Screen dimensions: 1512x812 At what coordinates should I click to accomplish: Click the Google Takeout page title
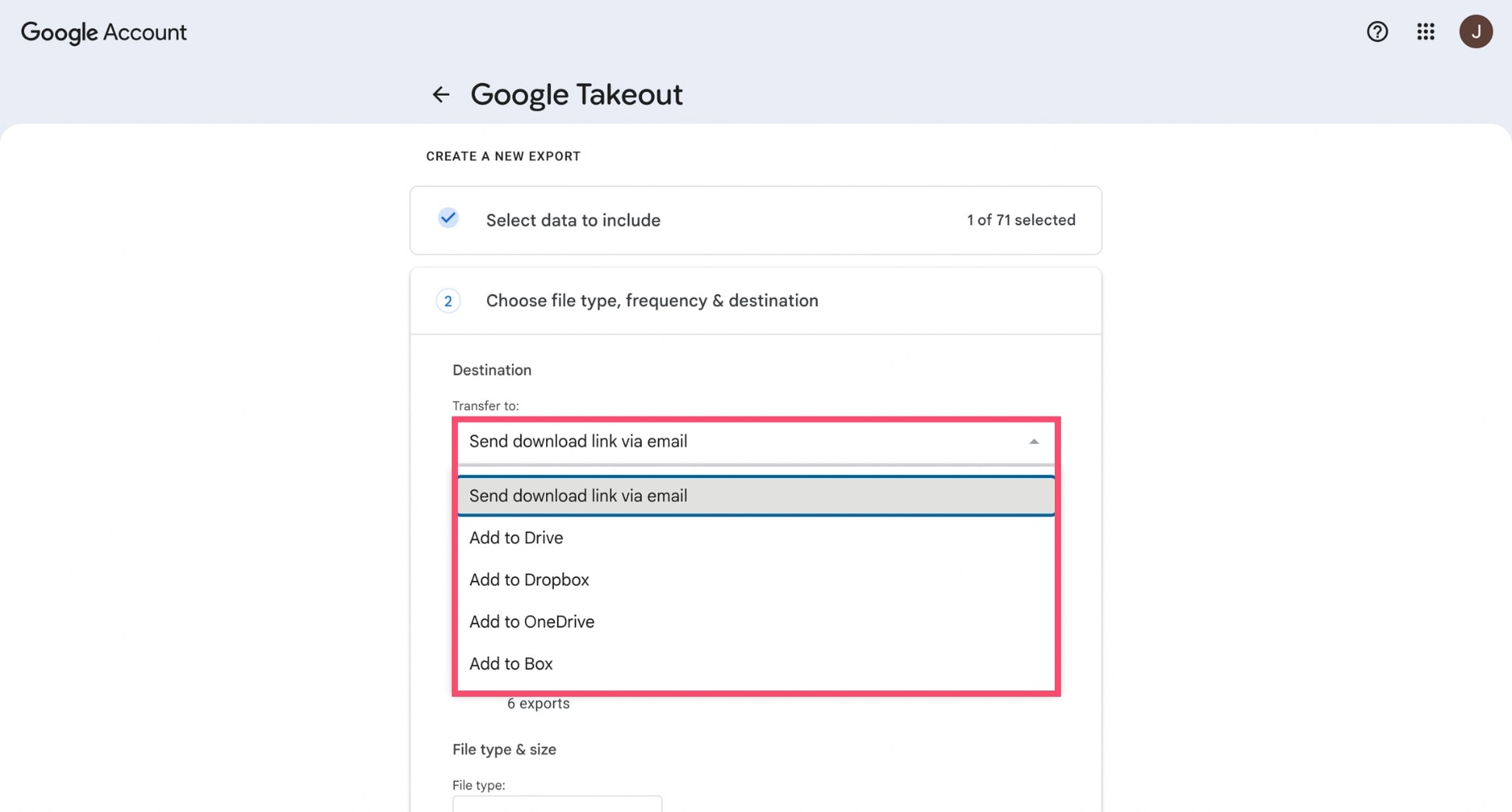[x=576, y=93]
